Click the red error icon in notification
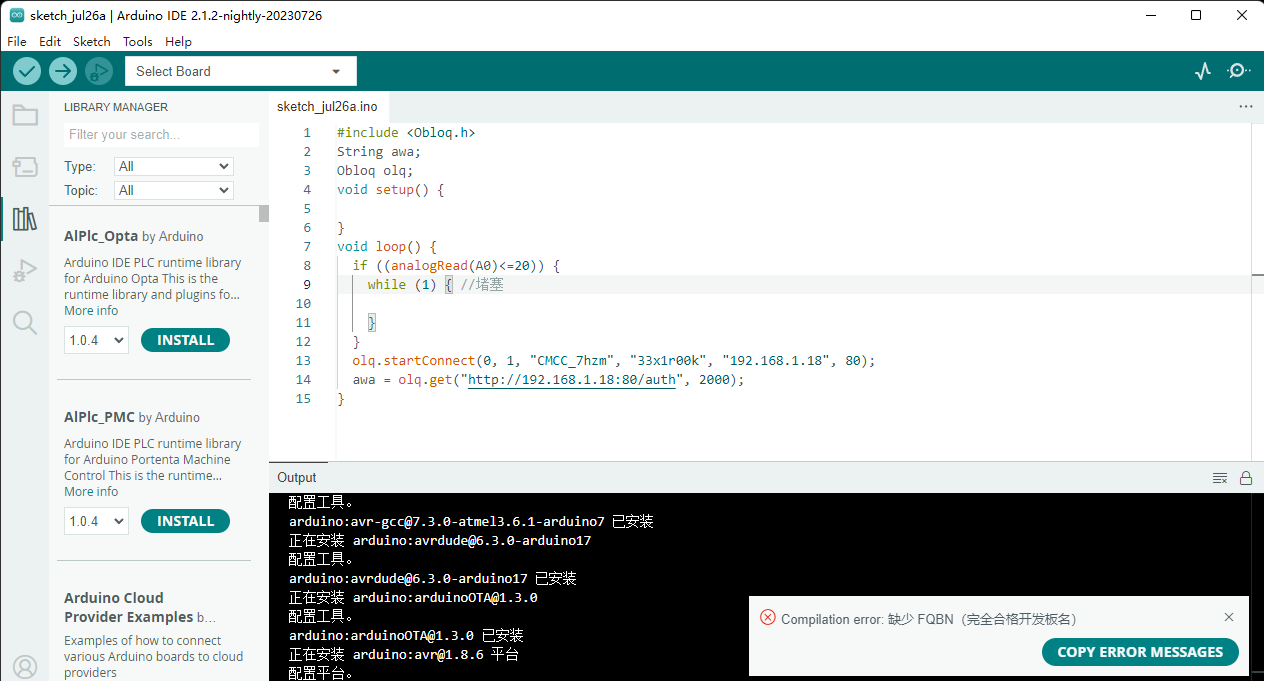Viewport: 1264px width, 681px height. (x=768, y=617)
